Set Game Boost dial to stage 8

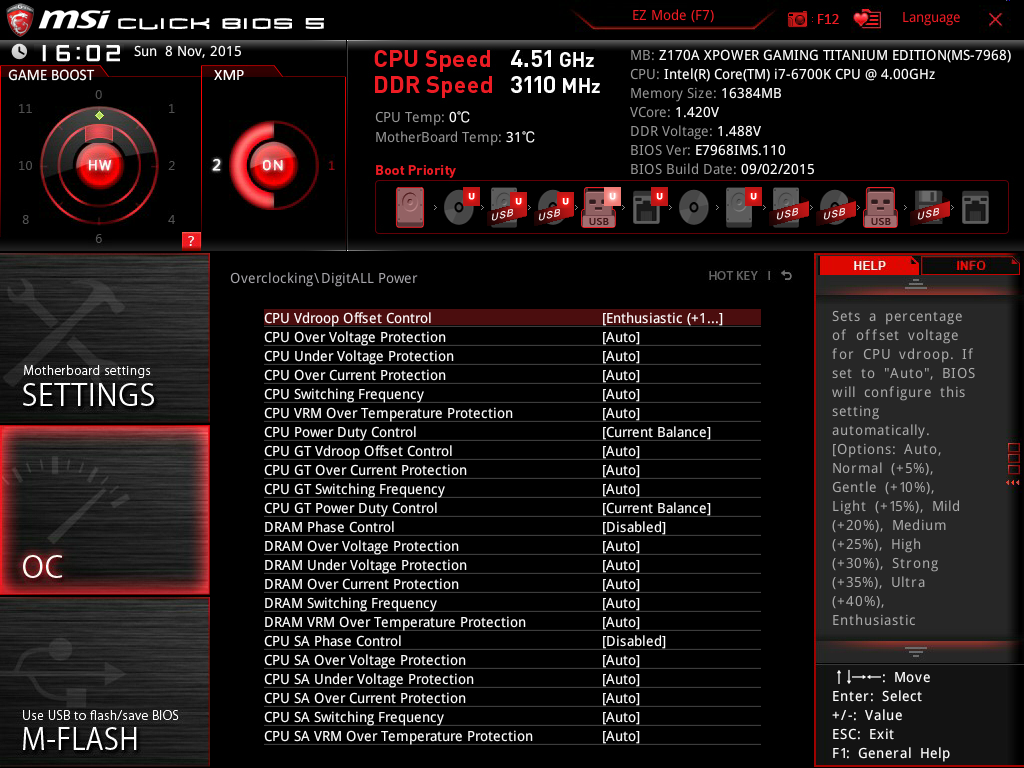25,219
